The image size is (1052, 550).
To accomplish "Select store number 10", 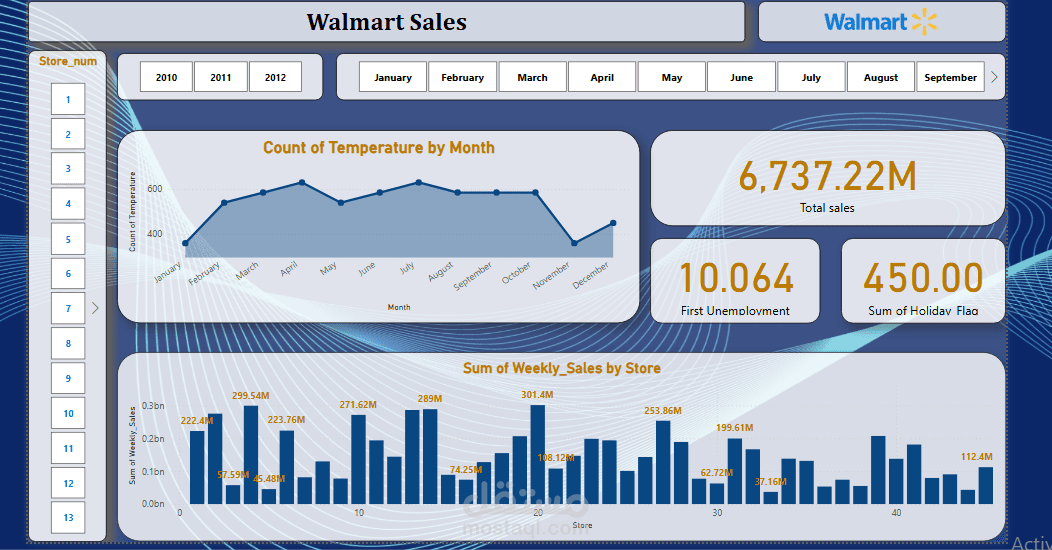I will point(68,413).
